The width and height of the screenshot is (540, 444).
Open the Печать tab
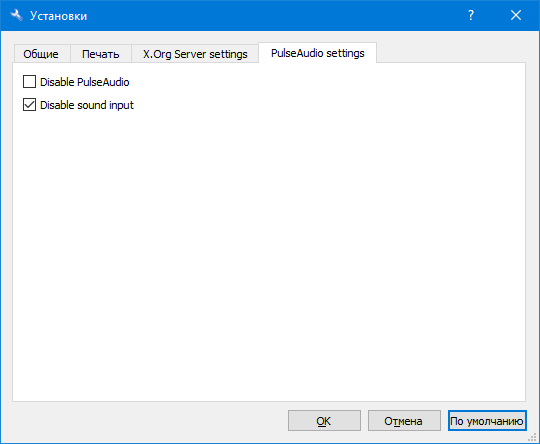click(x=101, y=54)
